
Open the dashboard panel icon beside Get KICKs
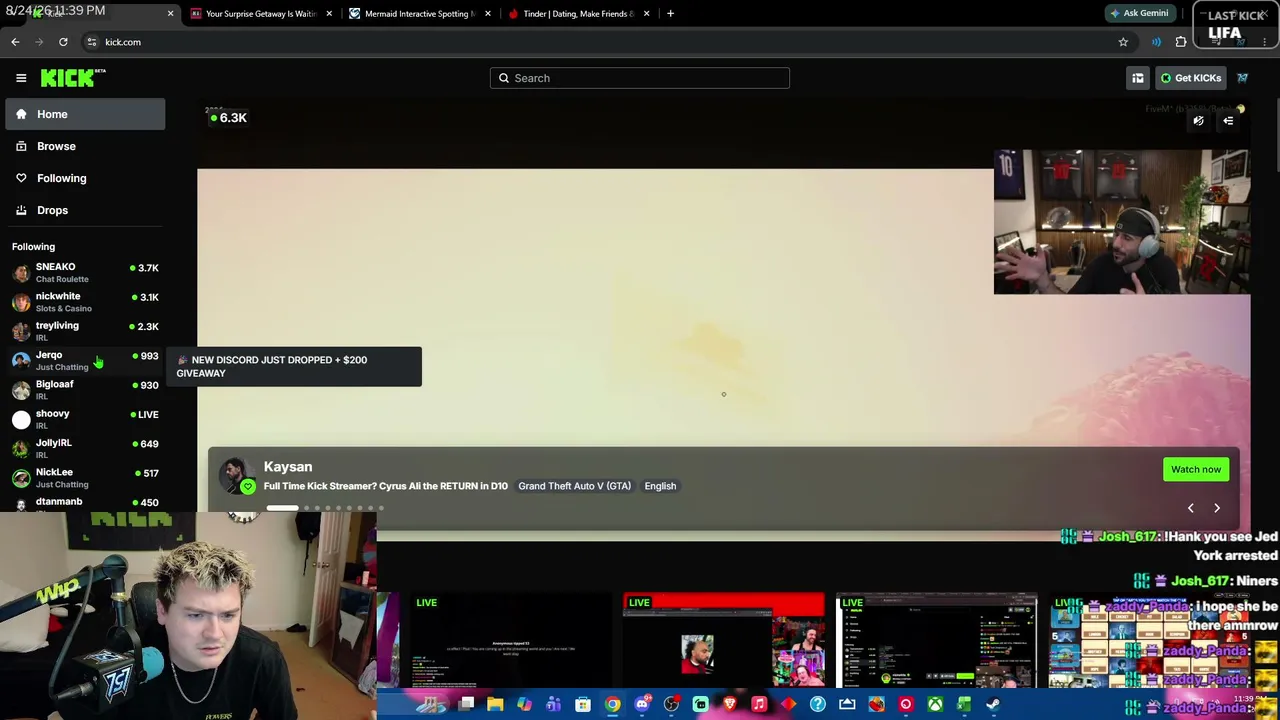(x=1138, y=78)
